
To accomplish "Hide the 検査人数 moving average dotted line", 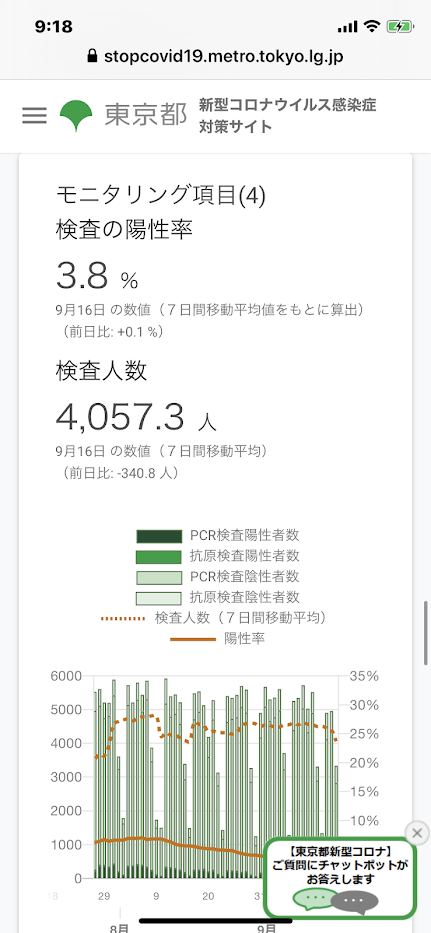I will (x=215, y=618).
